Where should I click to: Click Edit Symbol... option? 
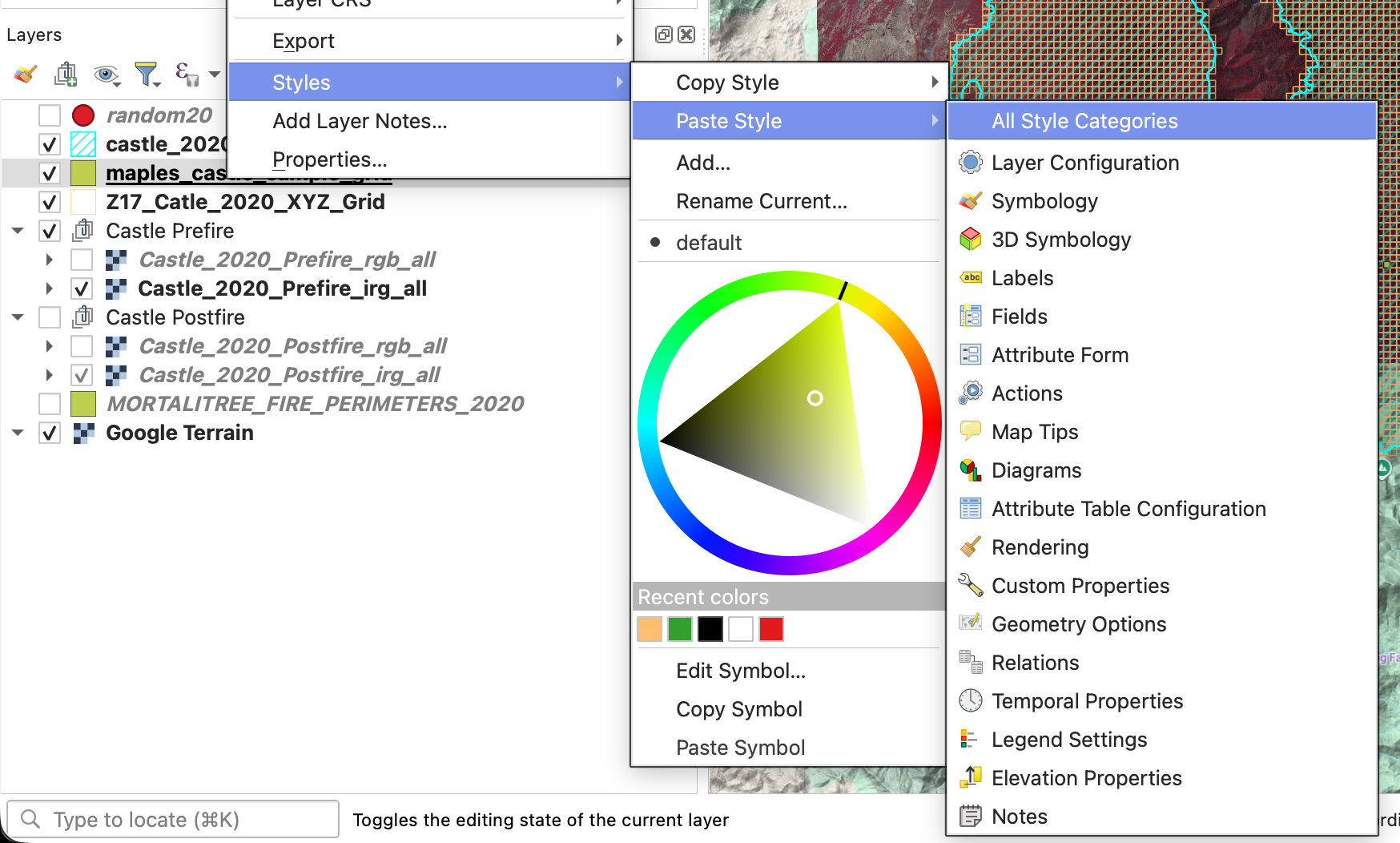740,671
